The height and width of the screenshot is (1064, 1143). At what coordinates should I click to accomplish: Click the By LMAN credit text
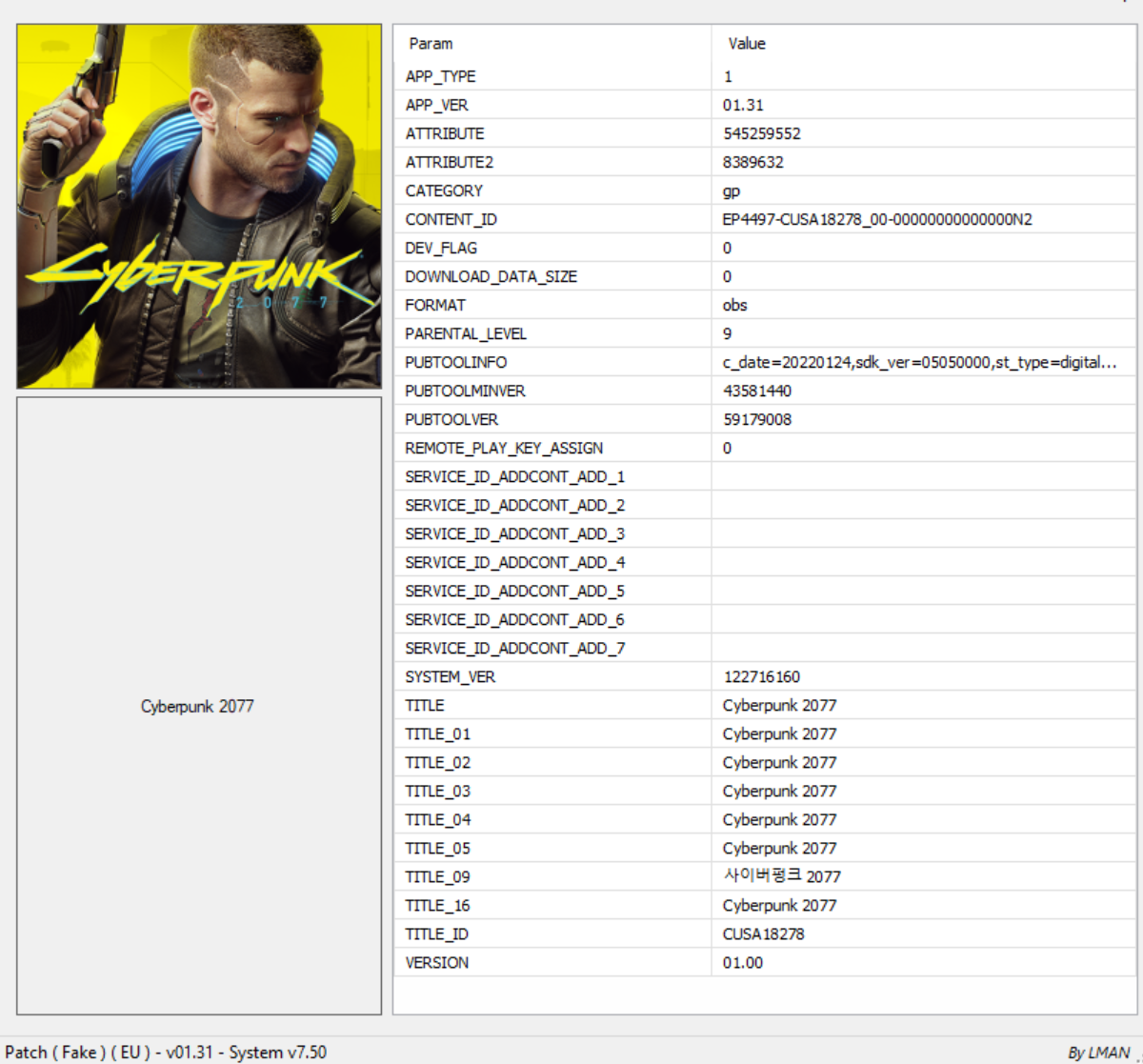click(x=1099, y=1052)
